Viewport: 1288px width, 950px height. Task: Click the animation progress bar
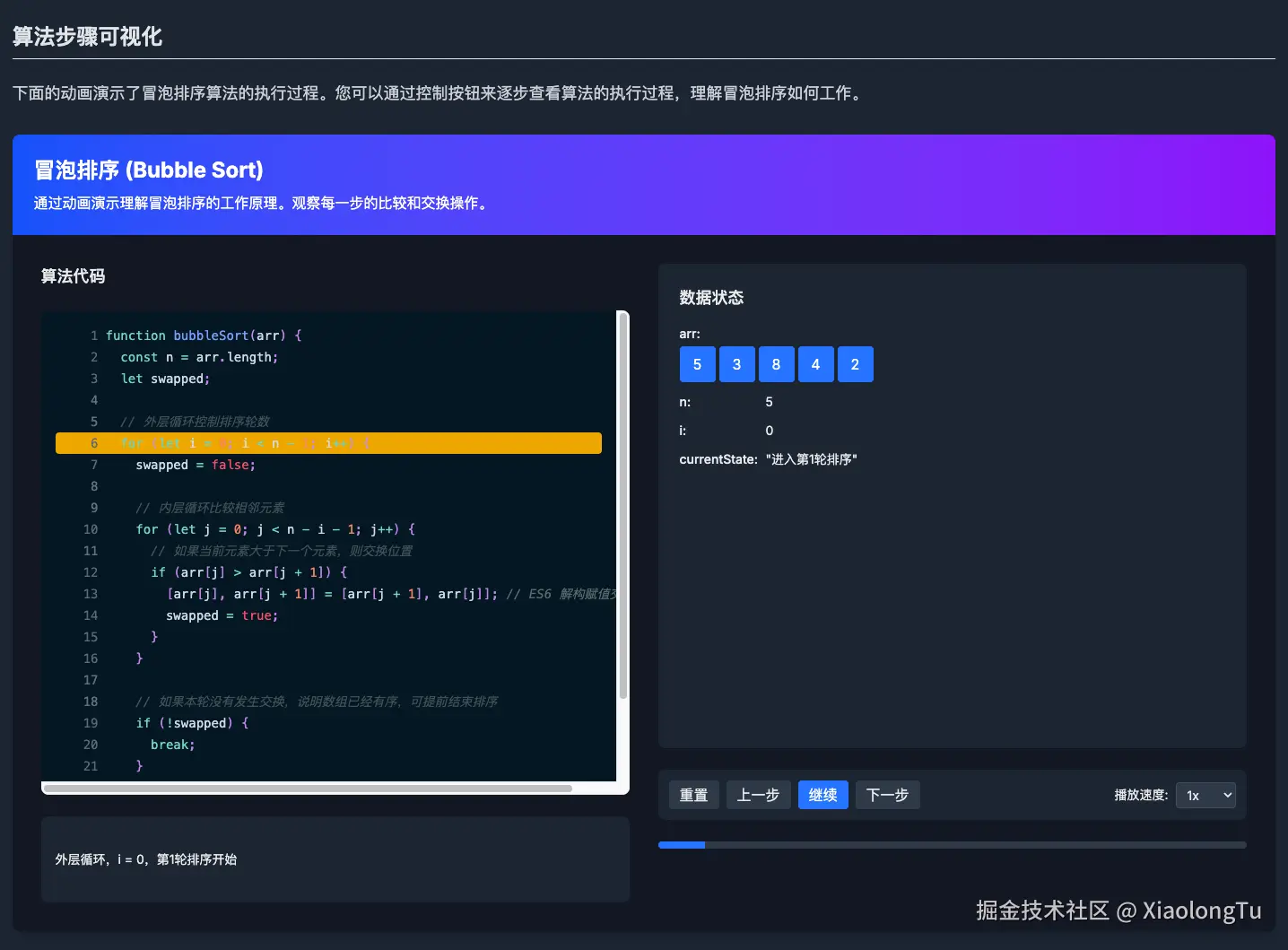[x=952, y=845]
